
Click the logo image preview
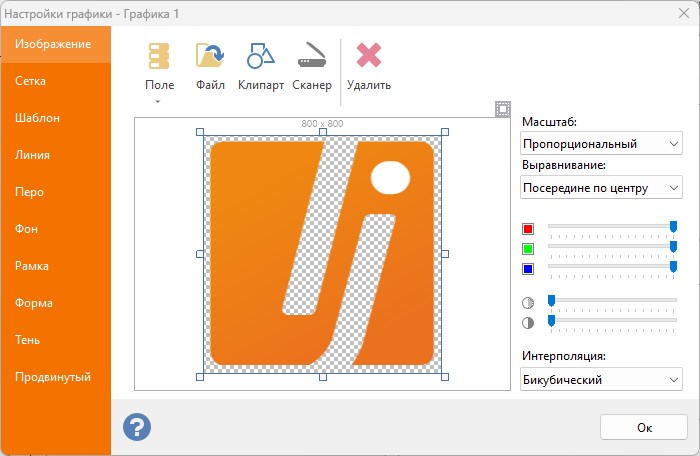[322, 254]
